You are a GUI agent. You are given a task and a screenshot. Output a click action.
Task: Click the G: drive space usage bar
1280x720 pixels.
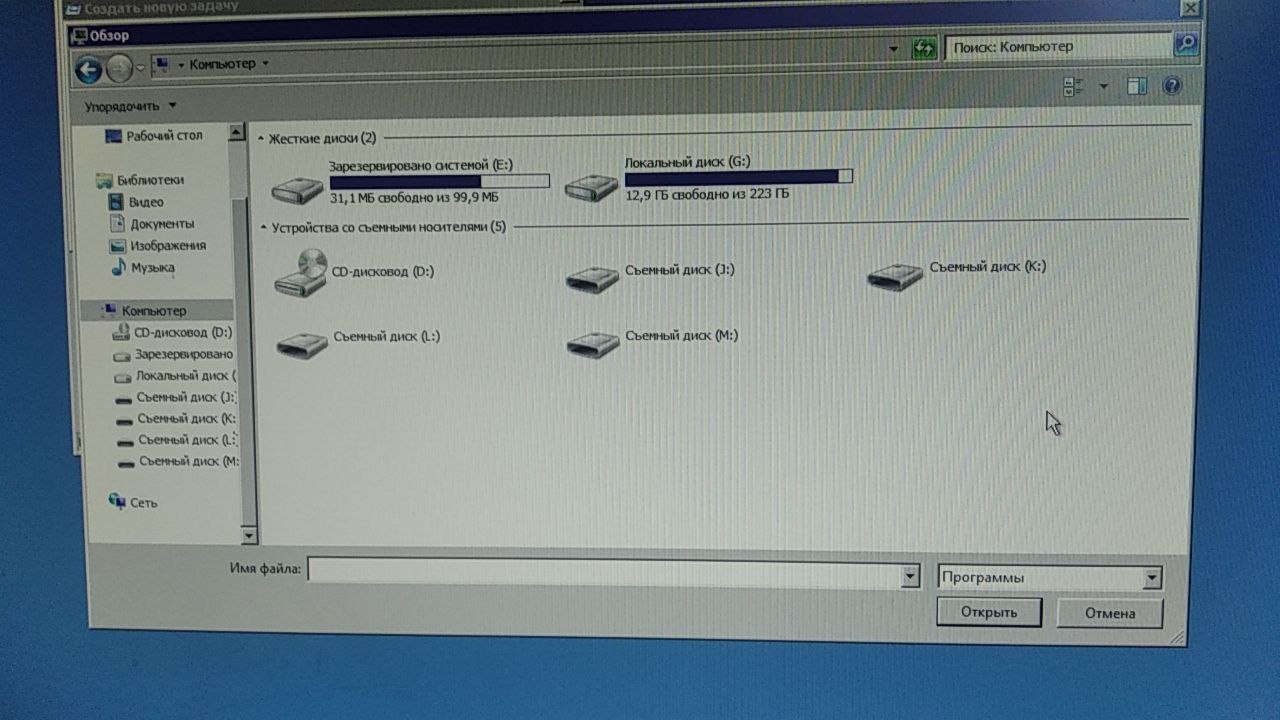pyautogui.click(x=739, y=177)
